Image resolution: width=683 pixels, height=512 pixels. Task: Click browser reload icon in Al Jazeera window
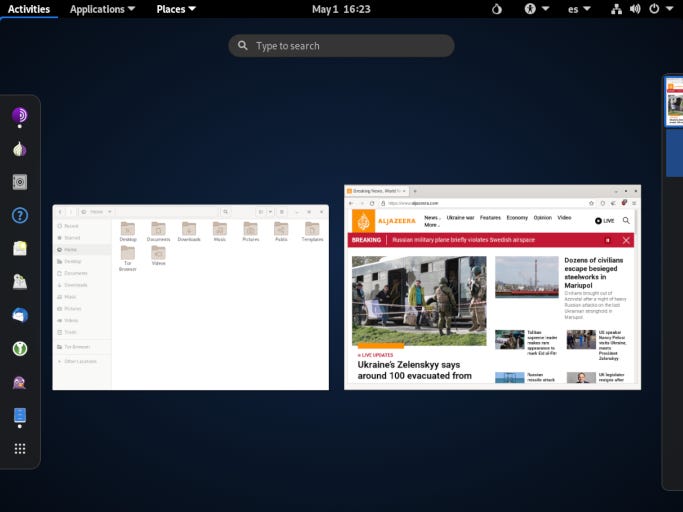coord(372,203)
